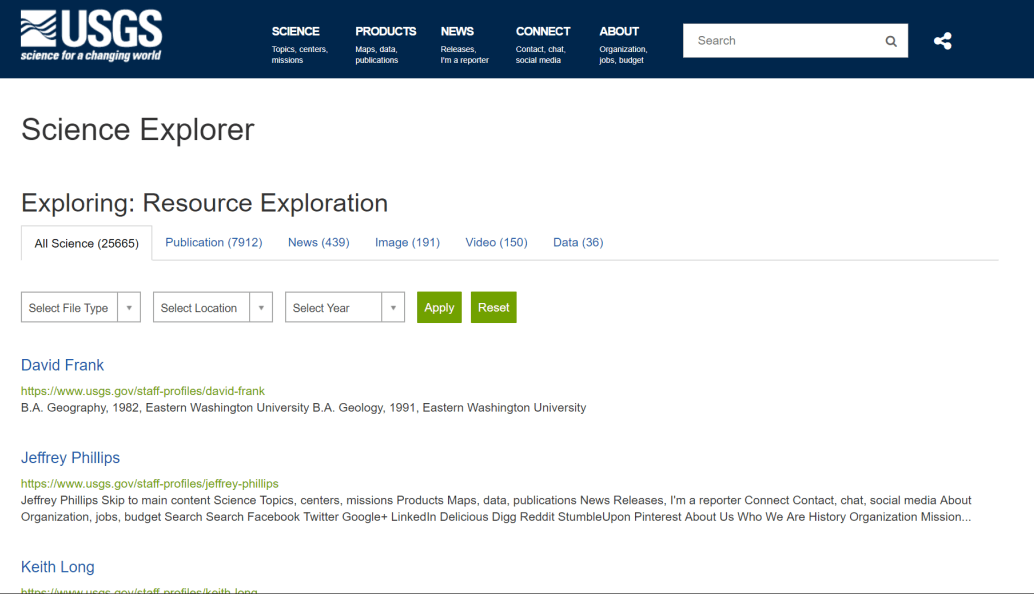Open the Select Location dropdown
This screenshot has width=1034, height=594.
pos(212,308)
